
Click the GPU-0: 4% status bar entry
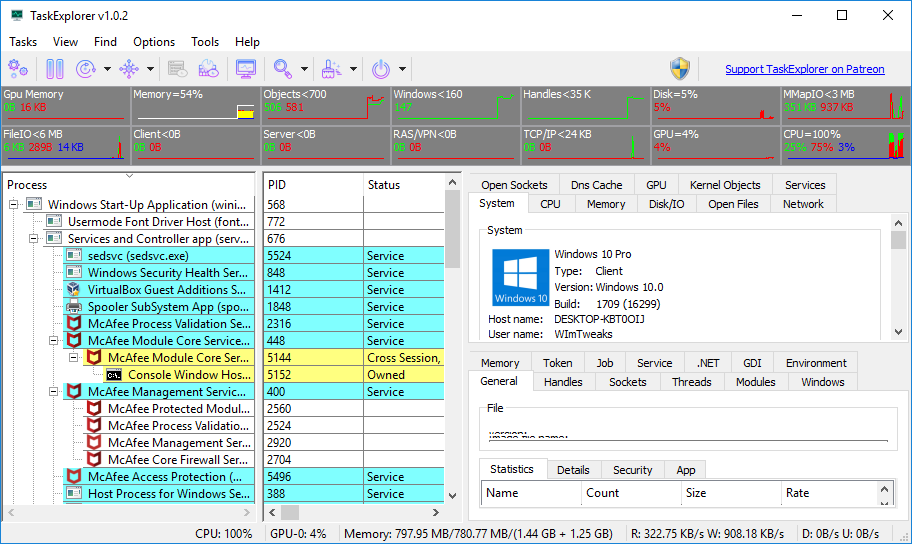pos(298,534)
